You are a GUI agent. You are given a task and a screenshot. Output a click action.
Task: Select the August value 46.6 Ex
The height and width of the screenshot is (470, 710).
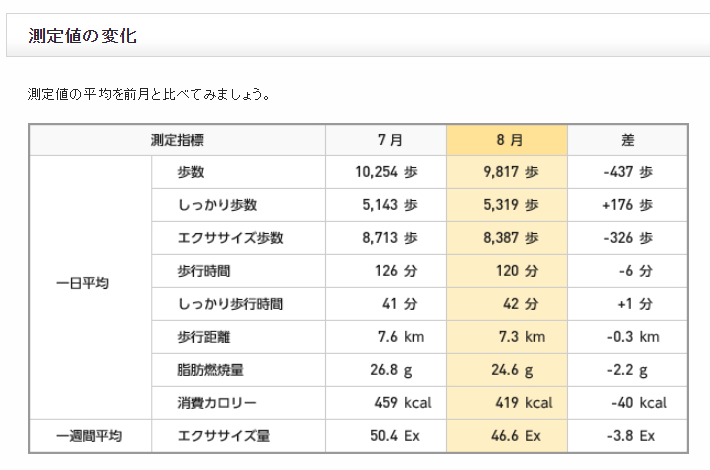coord(516,436)
